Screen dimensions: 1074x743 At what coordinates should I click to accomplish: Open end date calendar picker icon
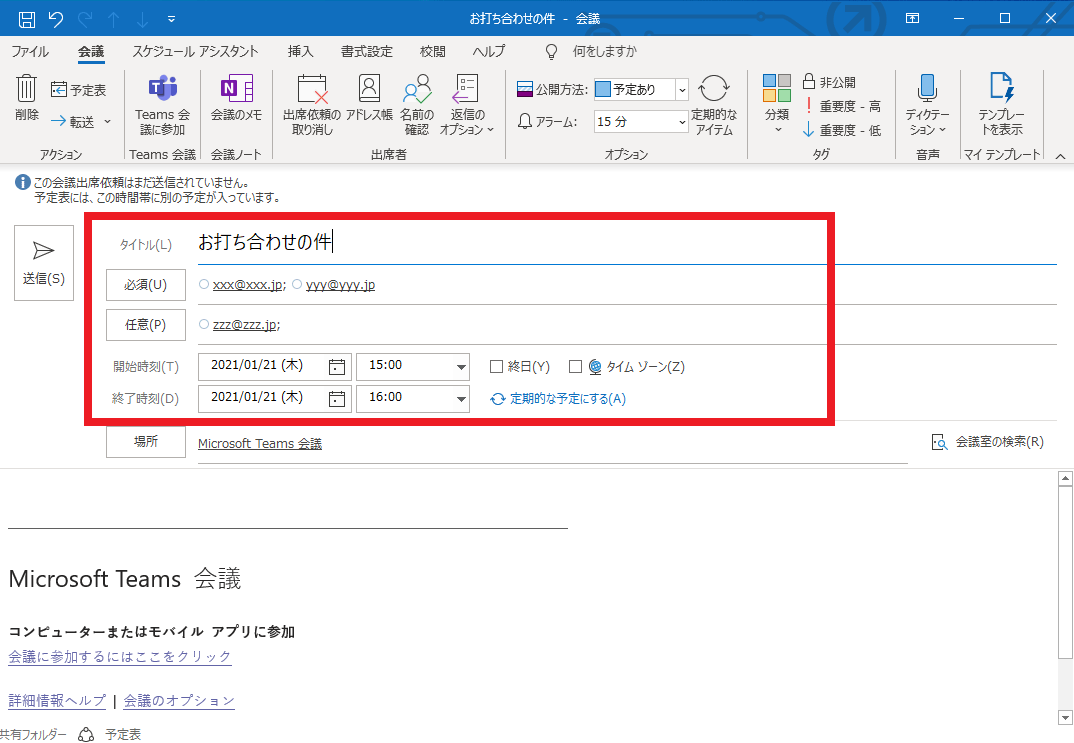[x=337, y=399]
